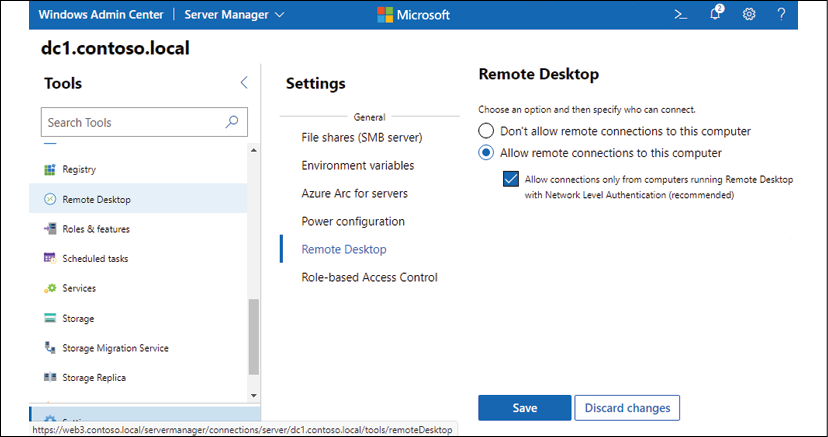Select Don't allow remote connections

tap(486, 130)
